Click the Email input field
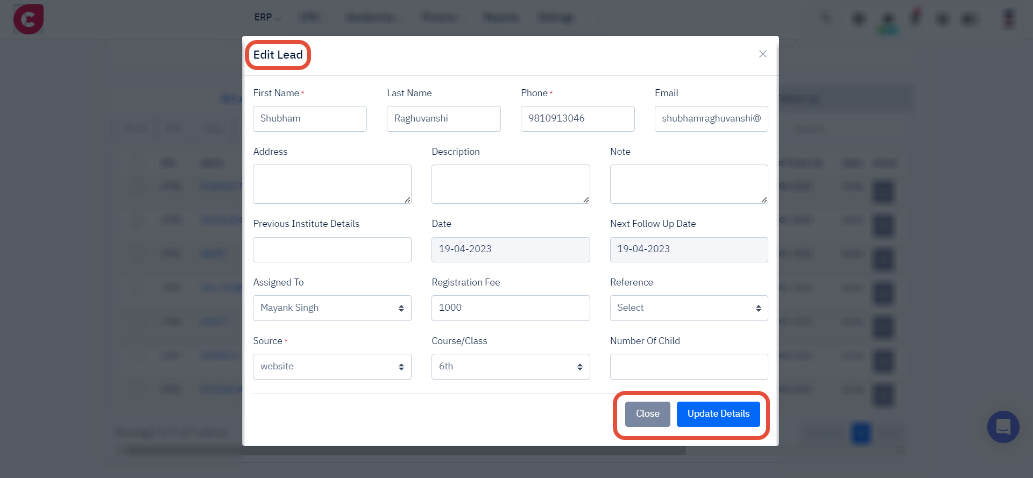This screenshot has height=478, width=1033. tap(712, 119)
